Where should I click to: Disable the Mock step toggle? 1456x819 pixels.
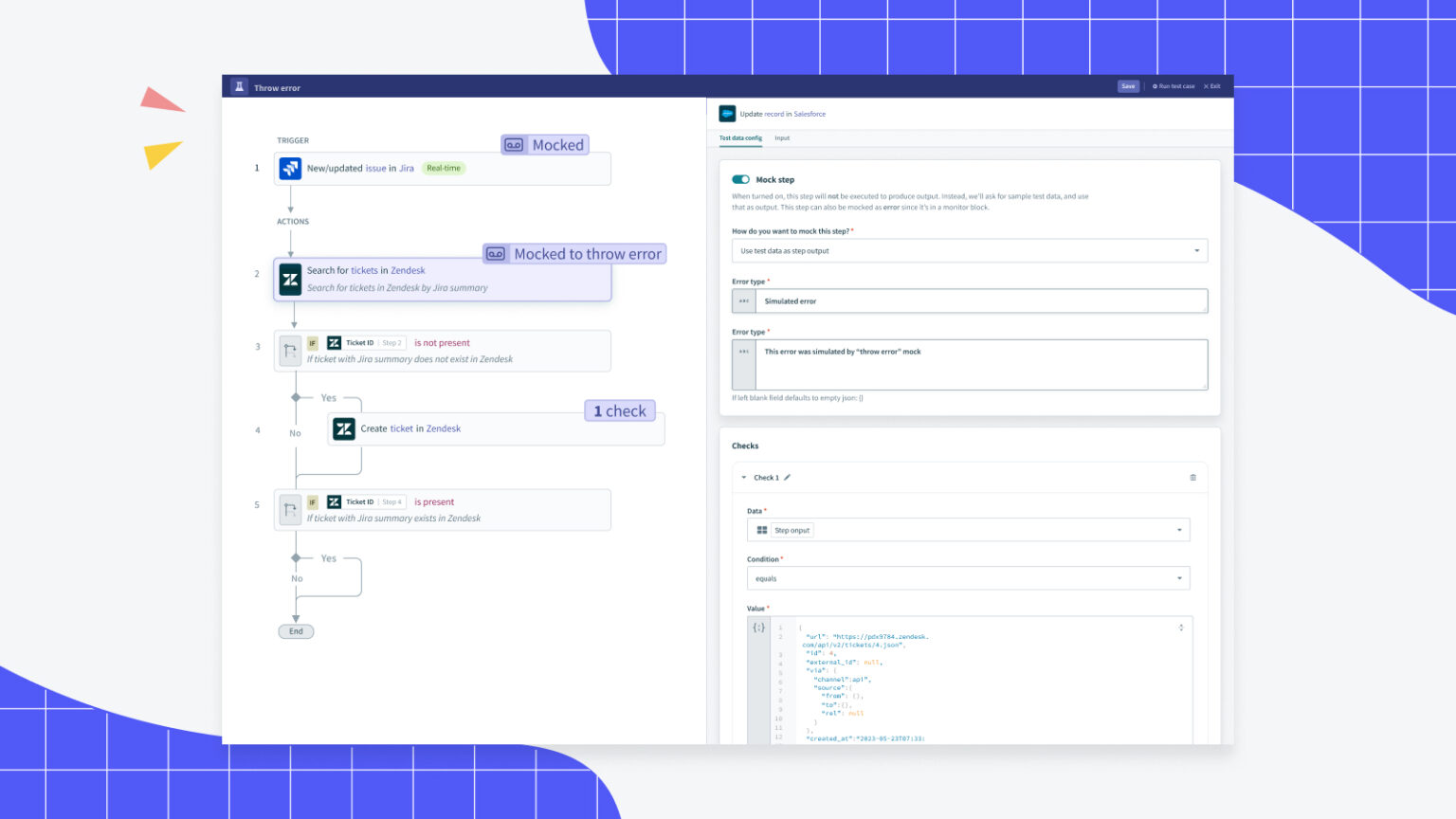tap(742, 178)
